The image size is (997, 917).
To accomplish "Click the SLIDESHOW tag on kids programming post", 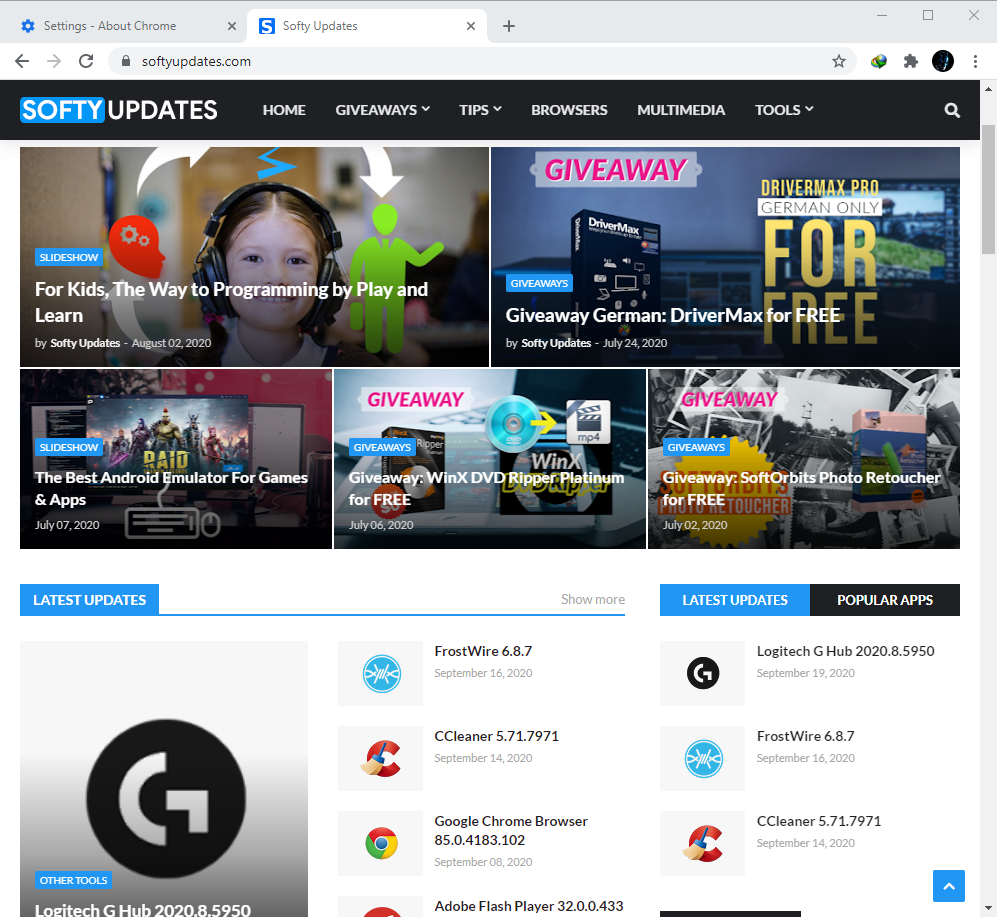I will (x=69, y=258).
